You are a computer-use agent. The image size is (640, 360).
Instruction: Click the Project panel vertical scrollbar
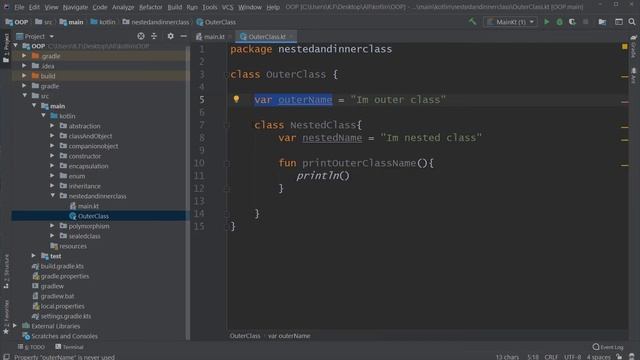click(188, 192)
